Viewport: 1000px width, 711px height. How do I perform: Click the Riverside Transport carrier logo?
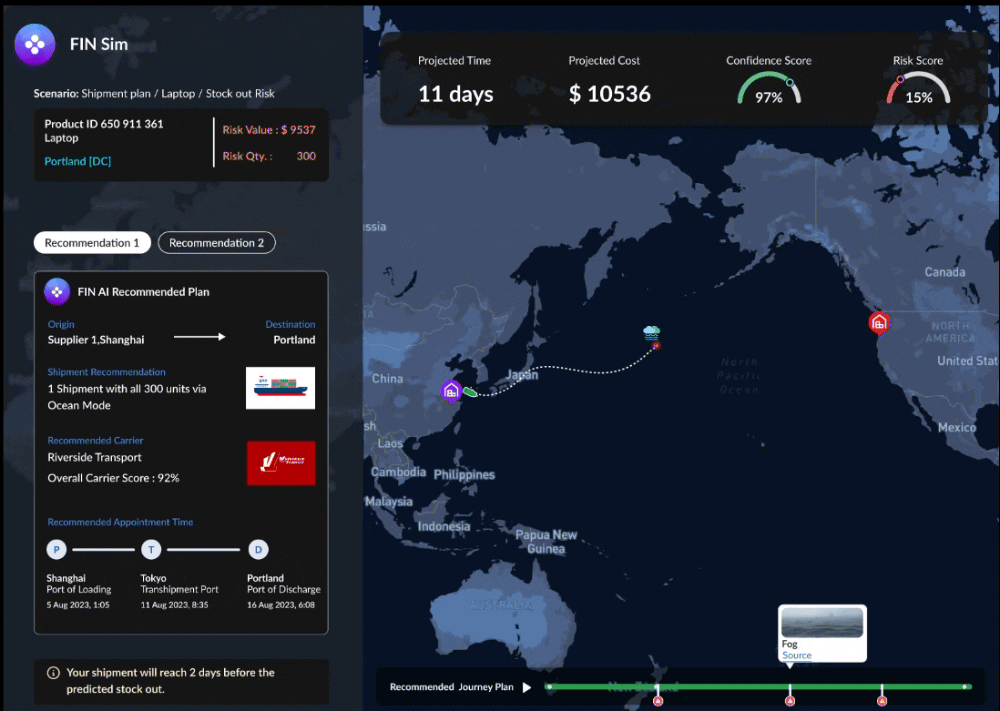(281, 463)
